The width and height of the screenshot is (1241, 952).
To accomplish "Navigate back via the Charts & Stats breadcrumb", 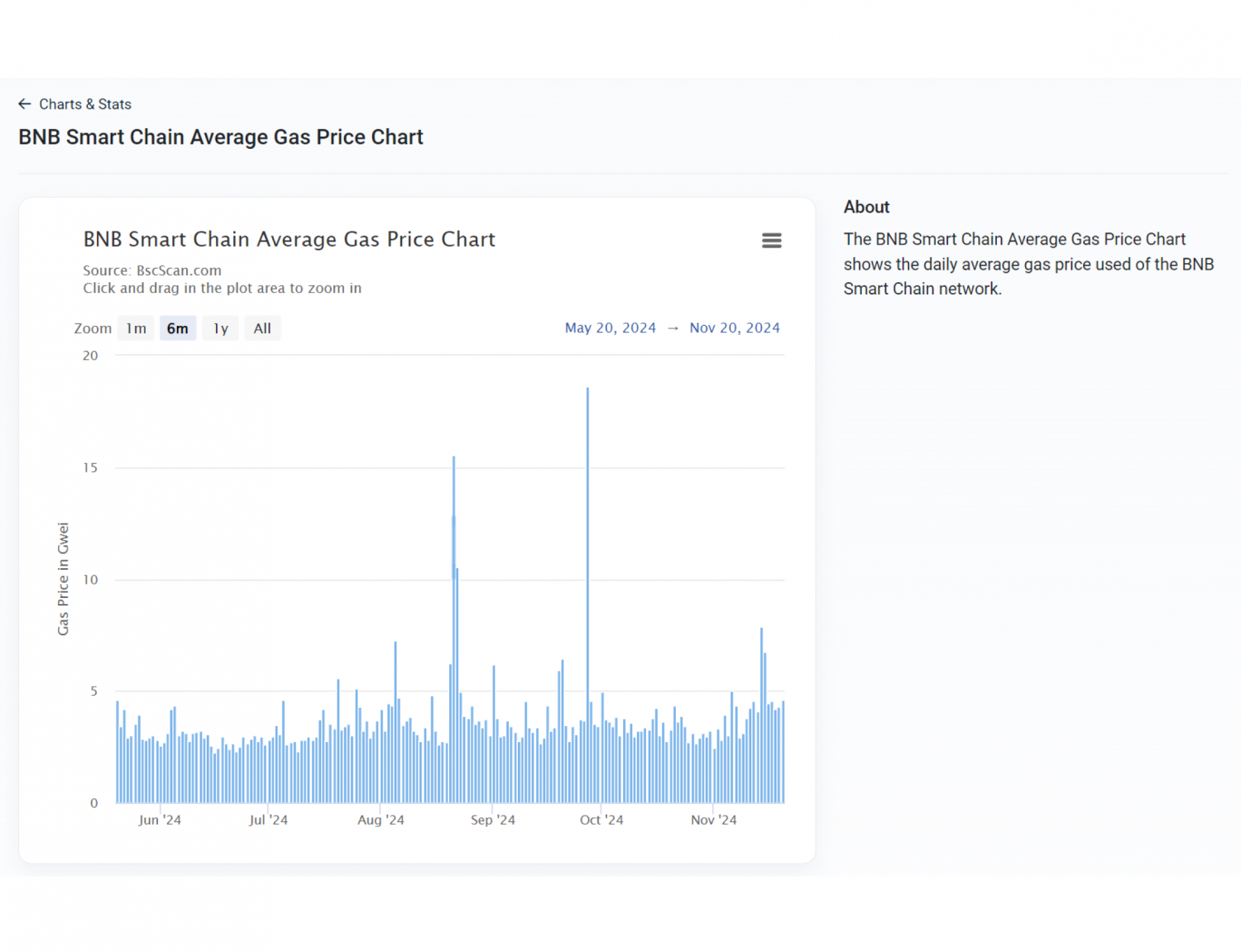I will tap(85, 103).
